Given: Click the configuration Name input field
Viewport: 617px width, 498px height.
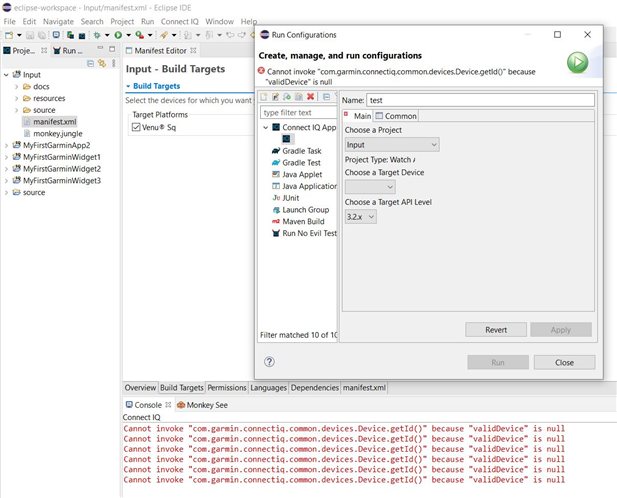Looking at the screenshot, I should click(x=480, y=100).
